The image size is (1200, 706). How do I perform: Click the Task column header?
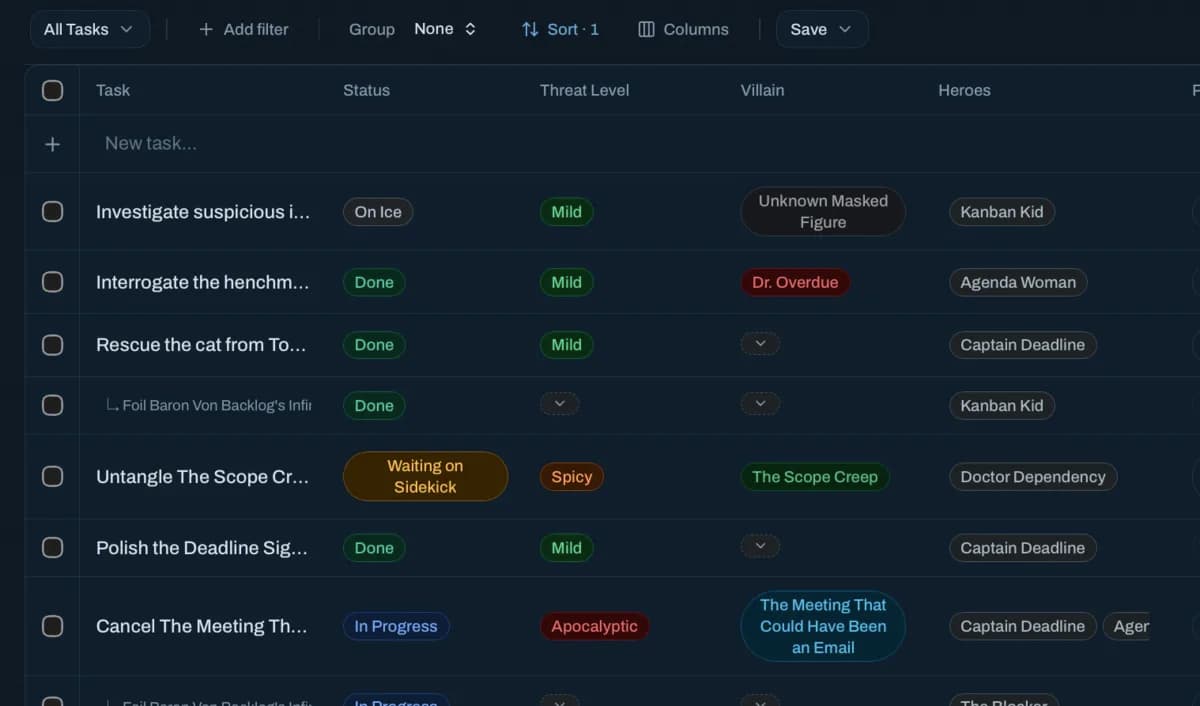(113, 90)
